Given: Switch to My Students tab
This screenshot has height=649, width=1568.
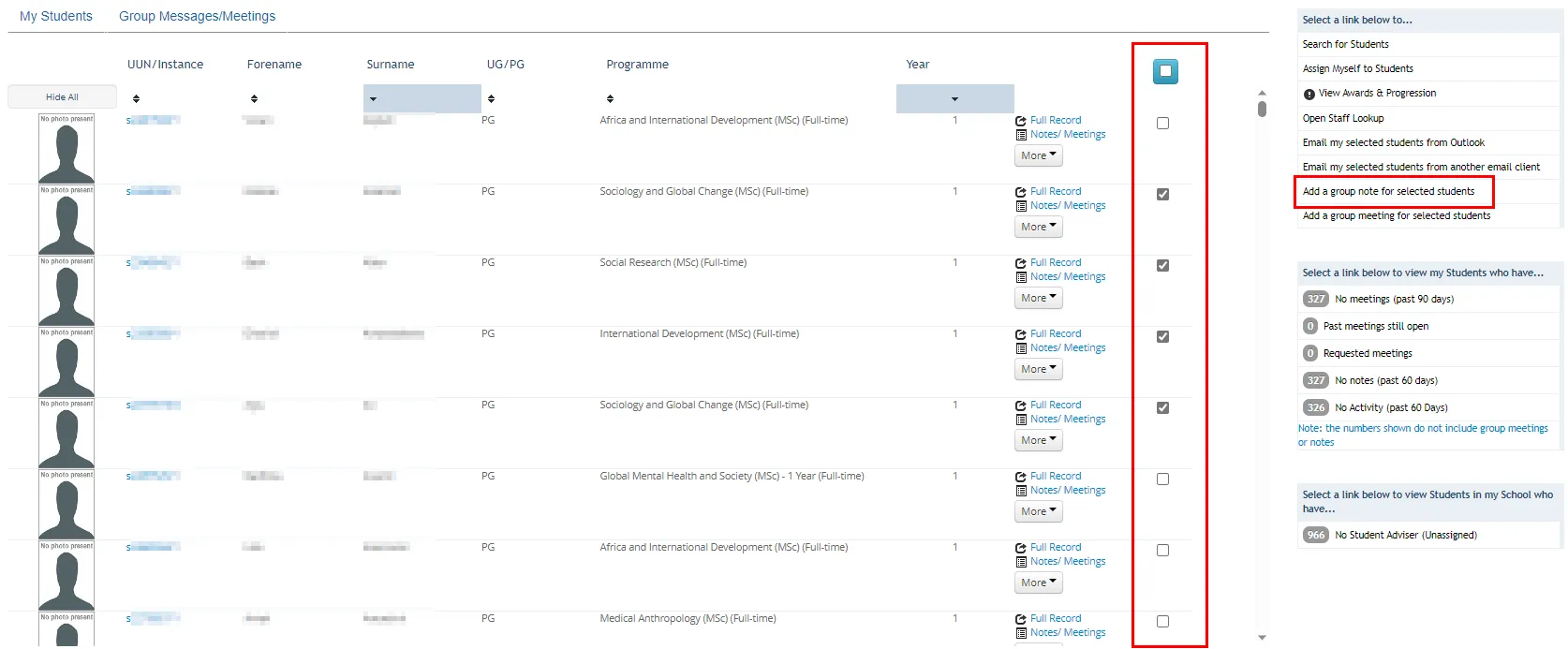Looking at the screenshot, I should coord(56,16).
